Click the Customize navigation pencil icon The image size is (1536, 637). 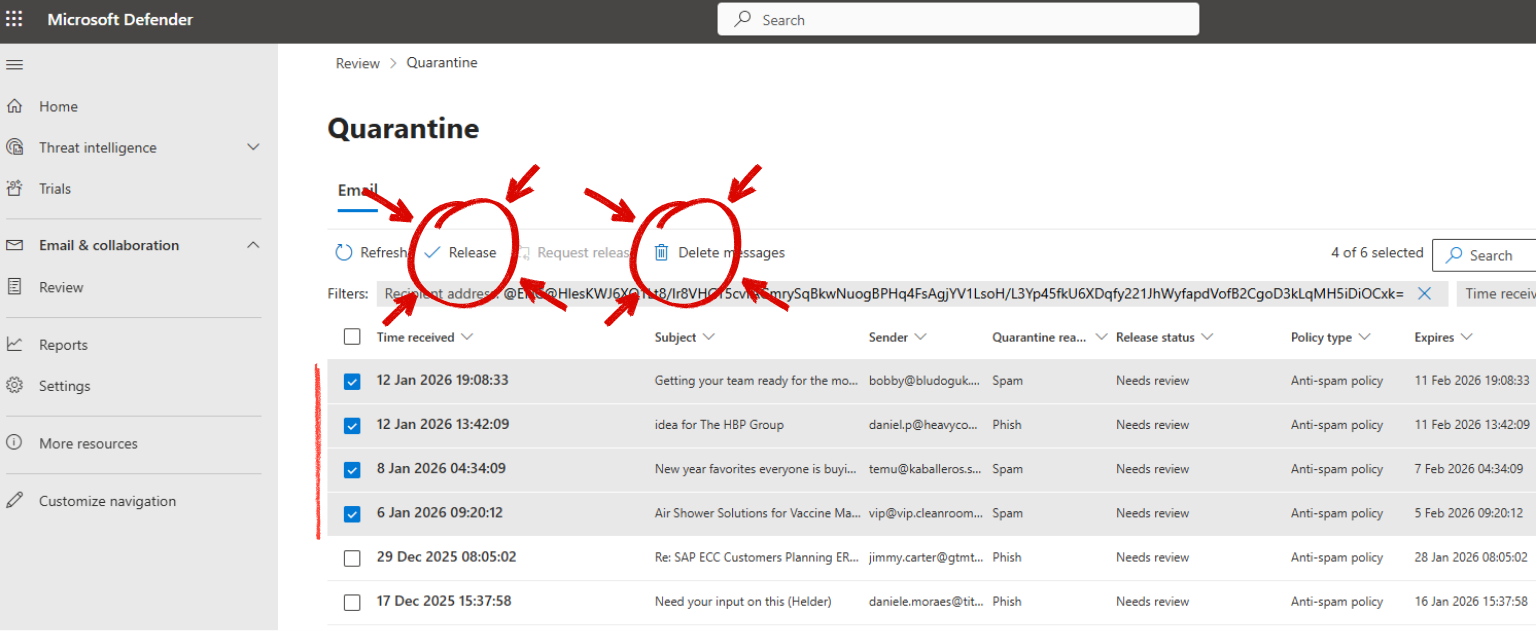[x=17, y=500]
